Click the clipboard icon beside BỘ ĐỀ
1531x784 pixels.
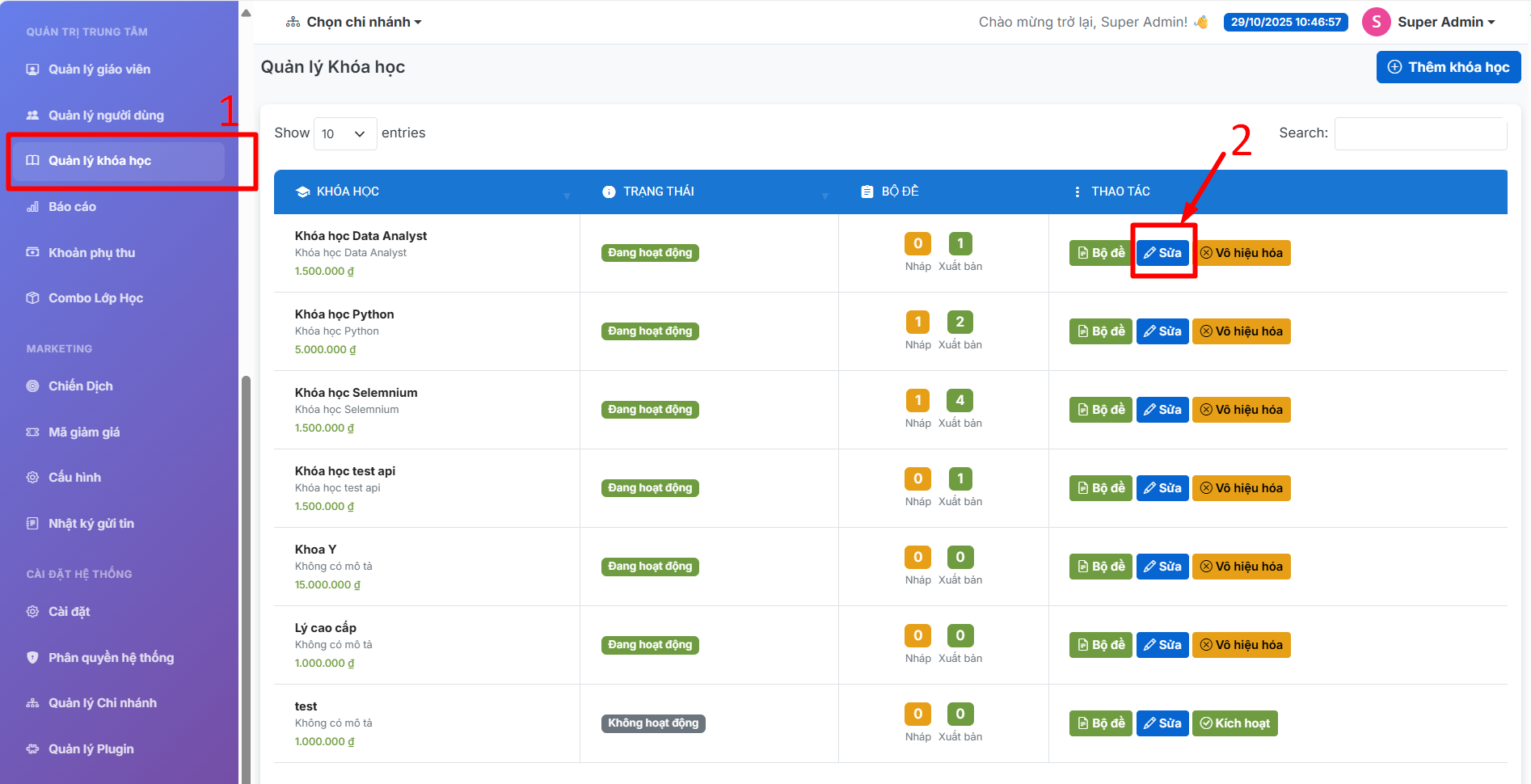click(x=867, y=192)
